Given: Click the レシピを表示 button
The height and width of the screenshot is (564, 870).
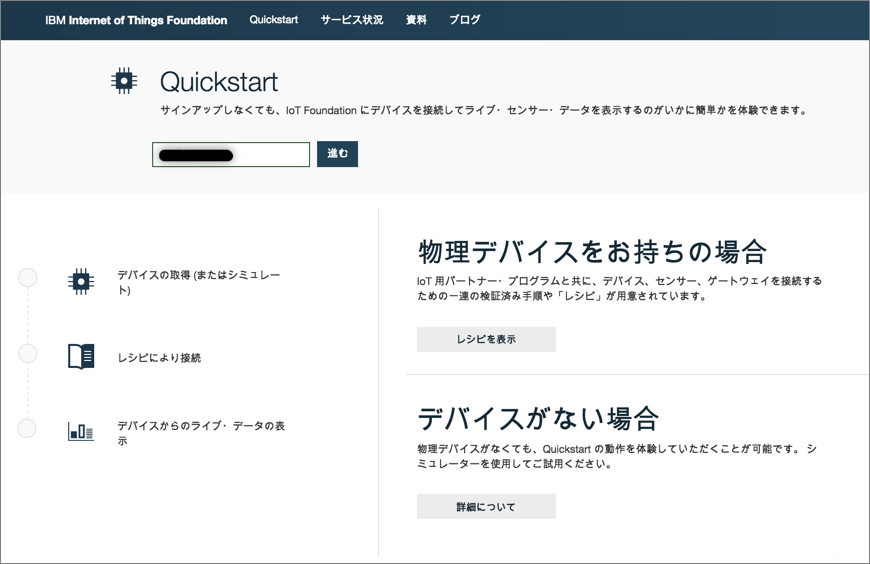Looking at the screenshot, I should [x=486, y=339].
